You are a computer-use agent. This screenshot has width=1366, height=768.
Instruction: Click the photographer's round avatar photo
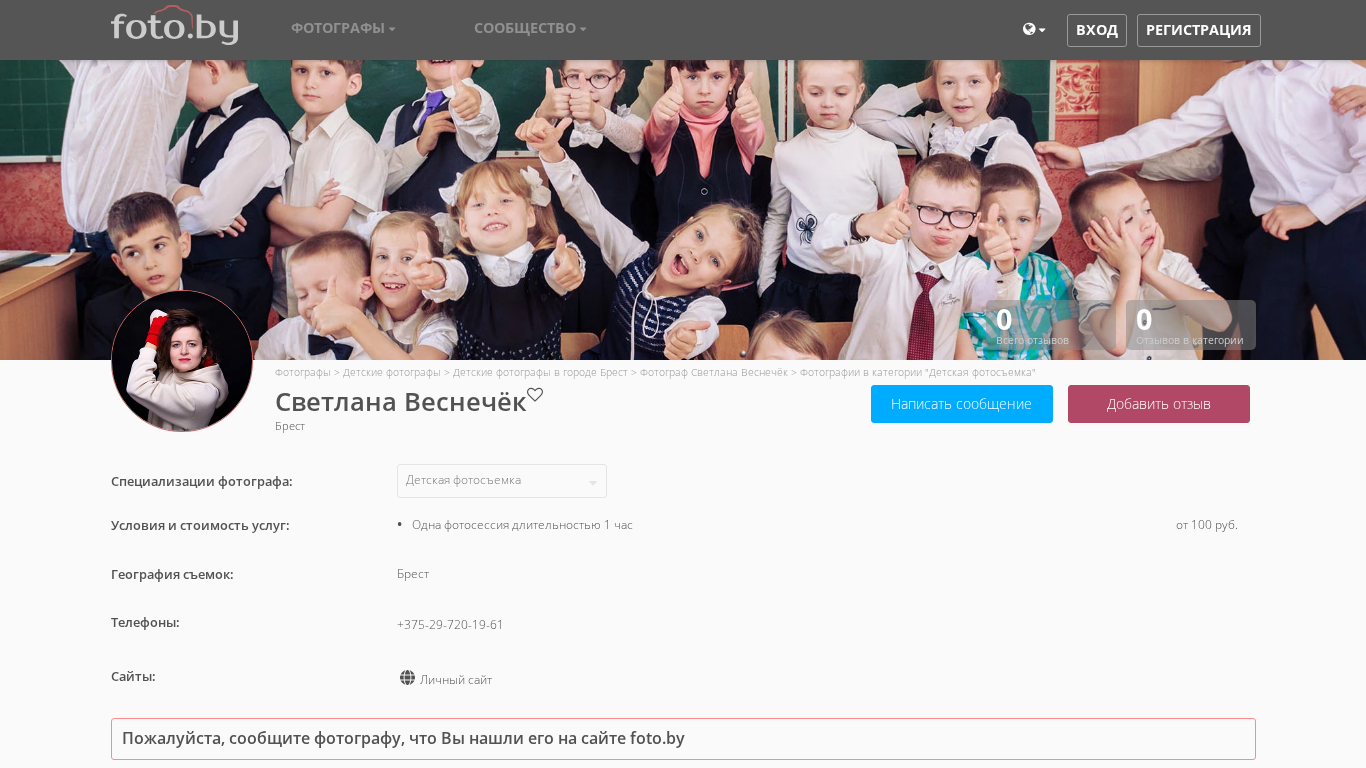coord(182,361)
